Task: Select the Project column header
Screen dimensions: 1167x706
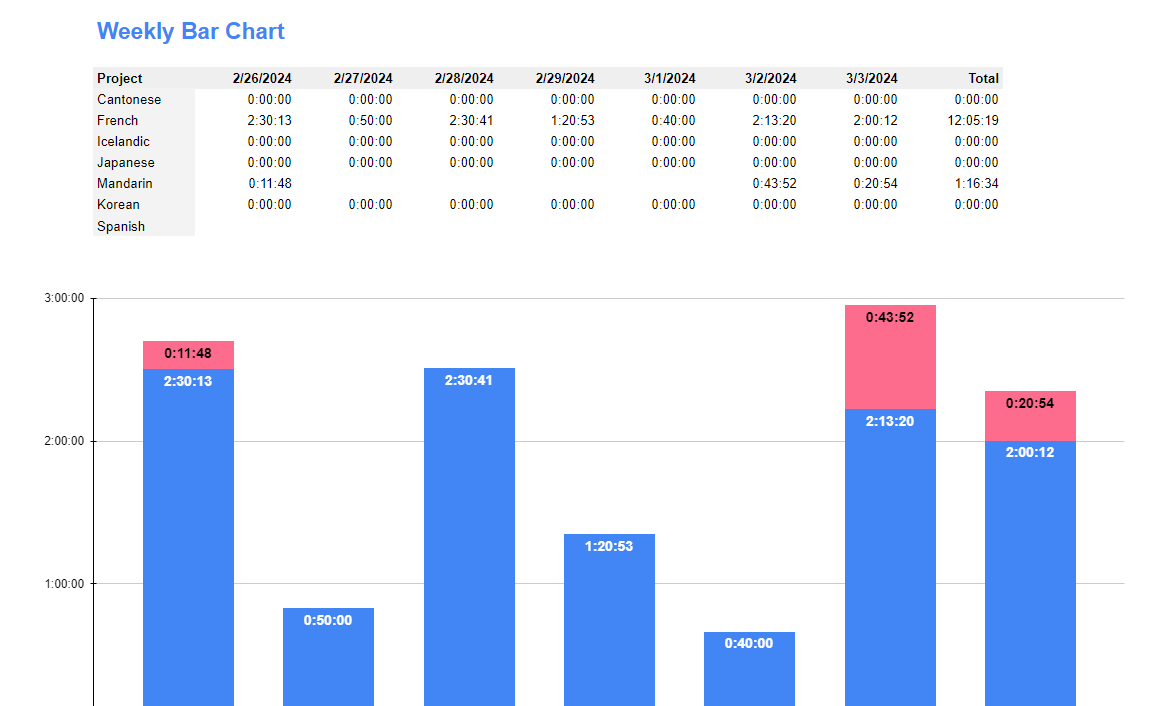Action: click(x=120, y=78)
